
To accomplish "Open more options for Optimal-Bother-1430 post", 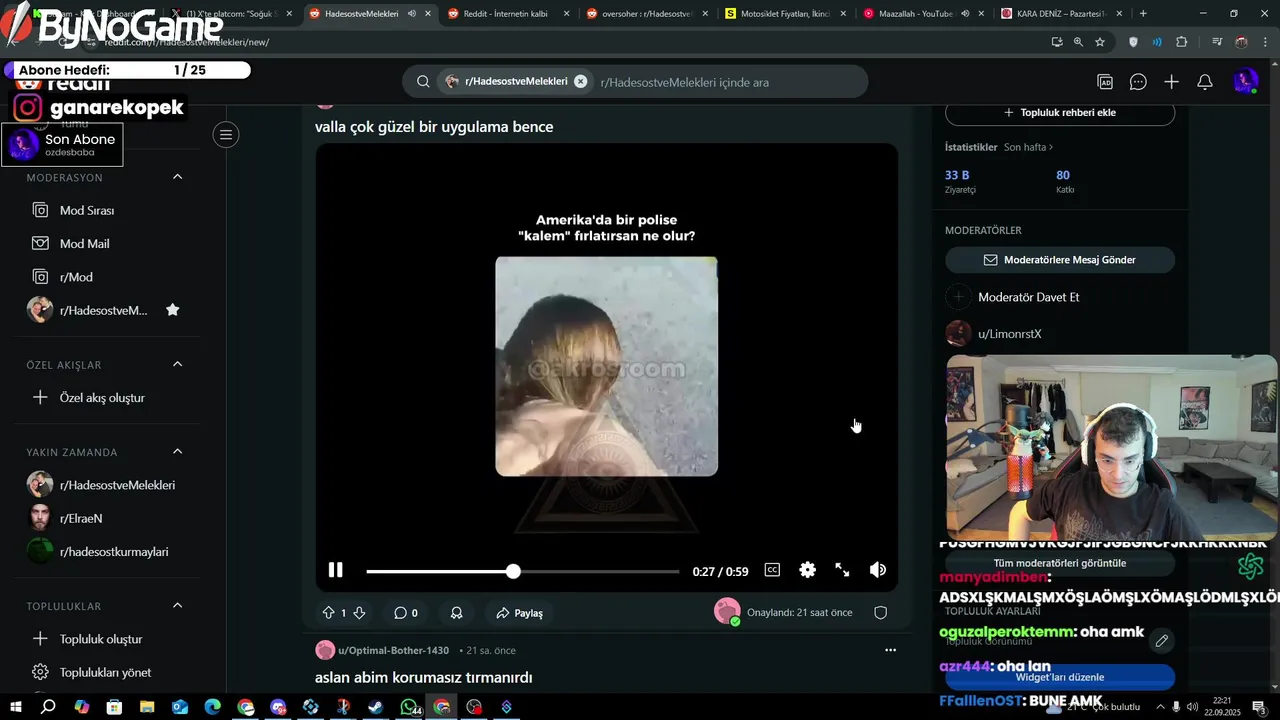I will [x=890, y=650].
